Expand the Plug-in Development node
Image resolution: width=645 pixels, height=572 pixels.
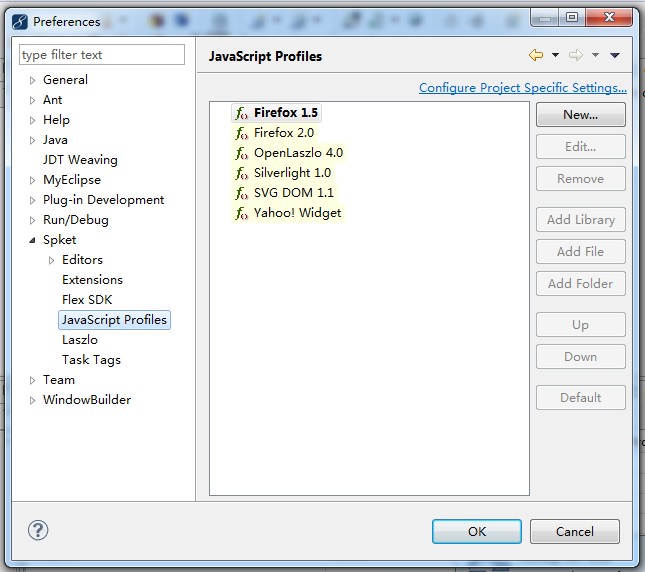tap(32, 200)
